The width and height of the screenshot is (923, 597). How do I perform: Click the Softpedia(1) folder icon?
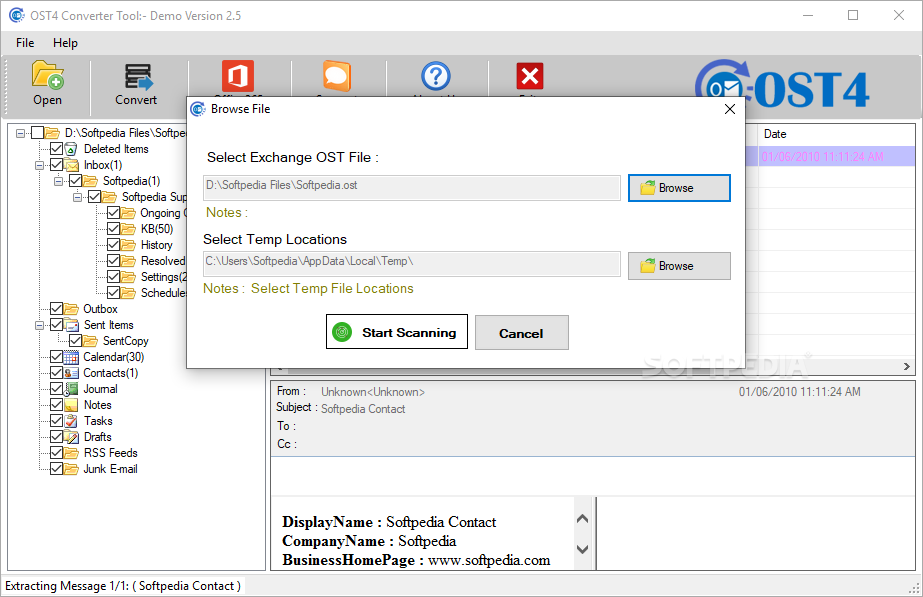(90, 181)
